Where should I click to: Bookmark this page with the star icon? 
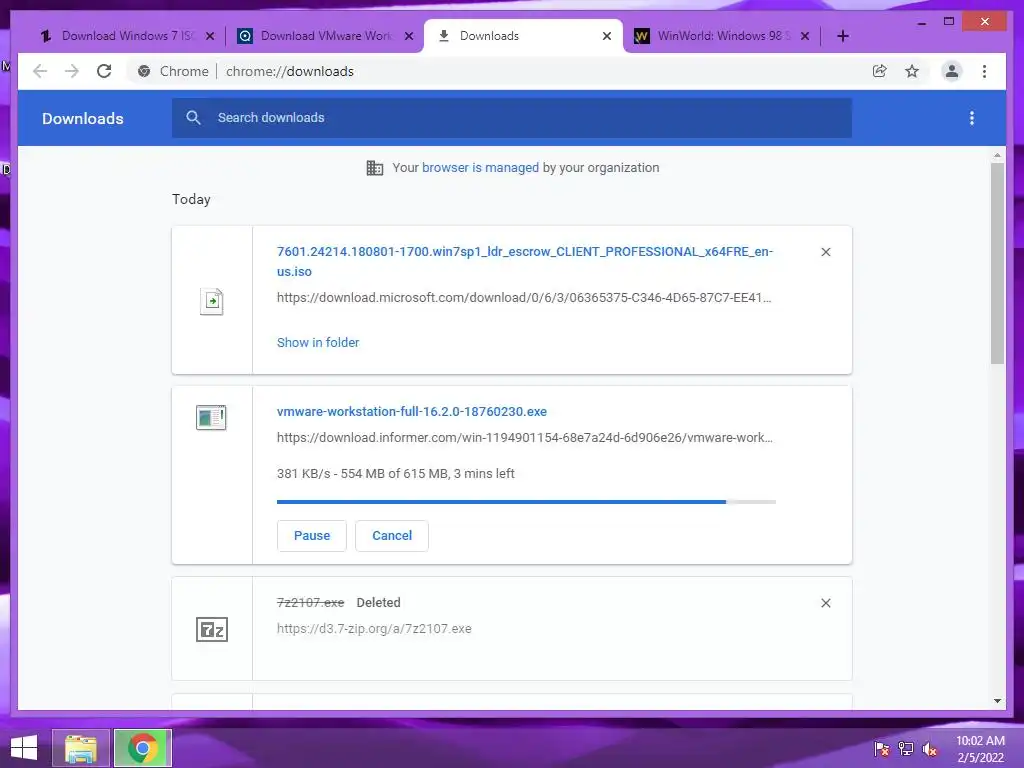point(912,71)
